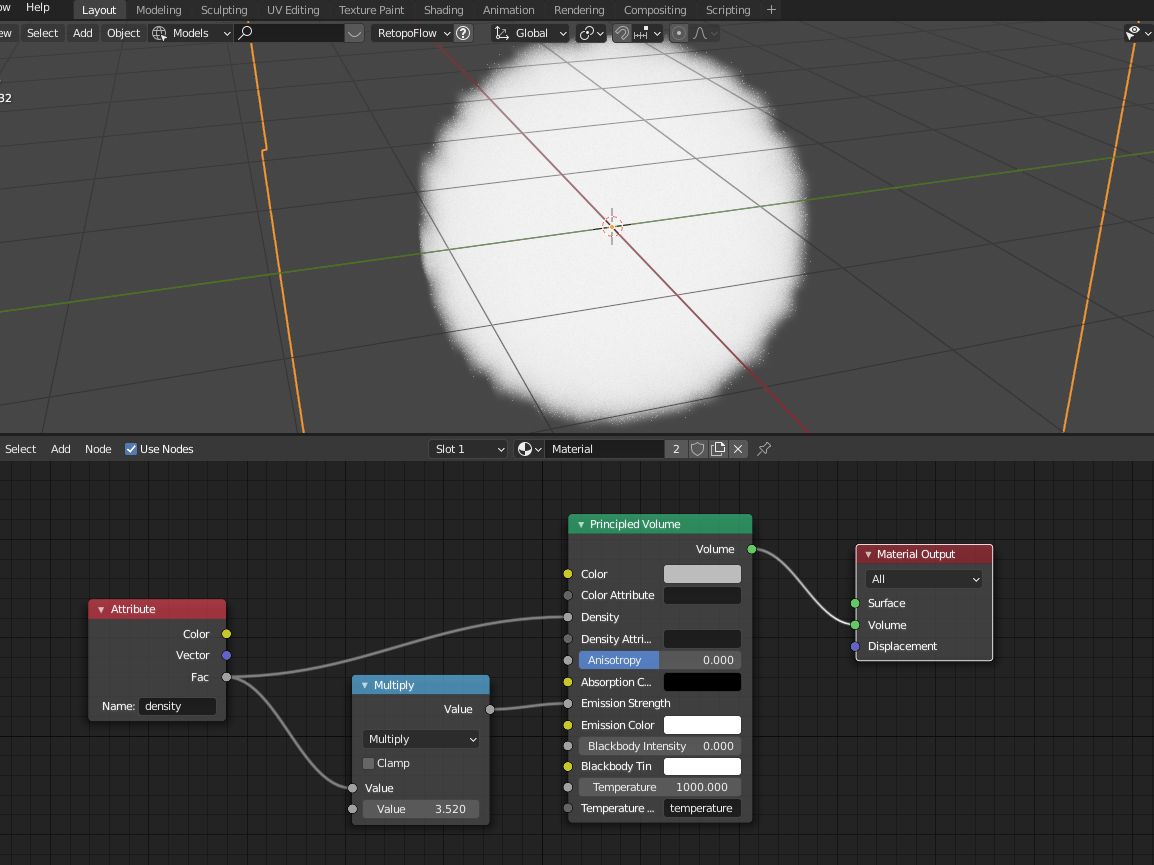Toggle proportional editing icon
This screenshot has width=1154, height=865.
pyautogui.click(x=679, y=33)
